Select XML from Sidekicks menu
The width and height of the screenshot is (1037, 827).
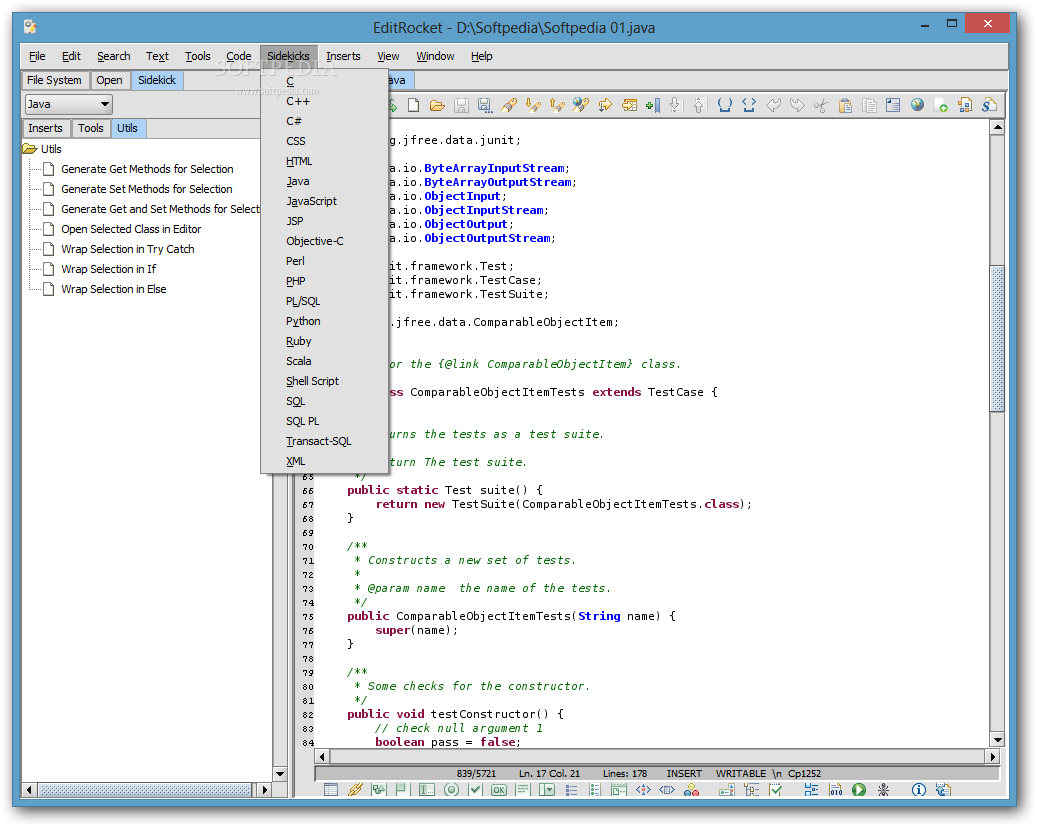[x=324, y=461]
